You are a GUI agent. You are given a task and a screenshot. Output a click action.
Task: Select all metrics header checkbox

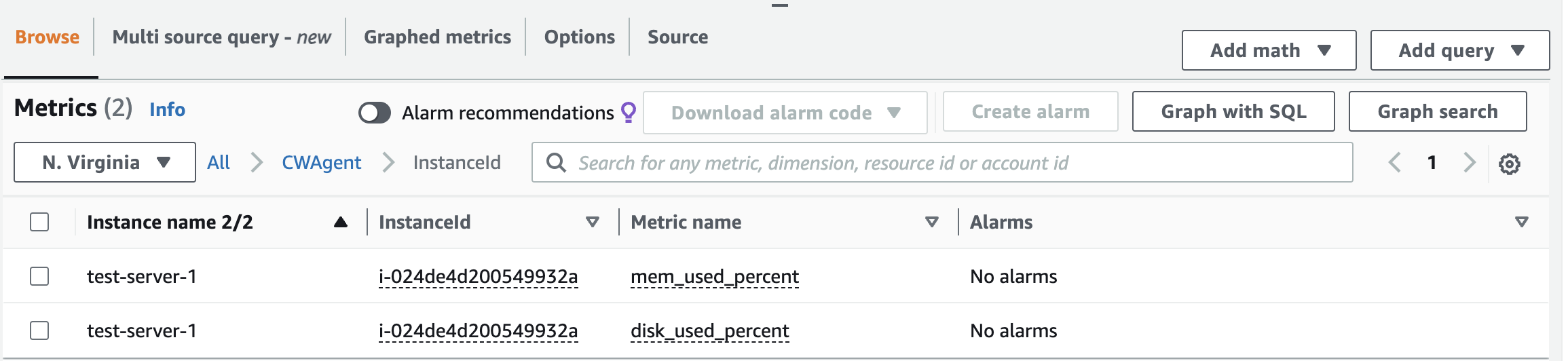[x=39, y=222]
